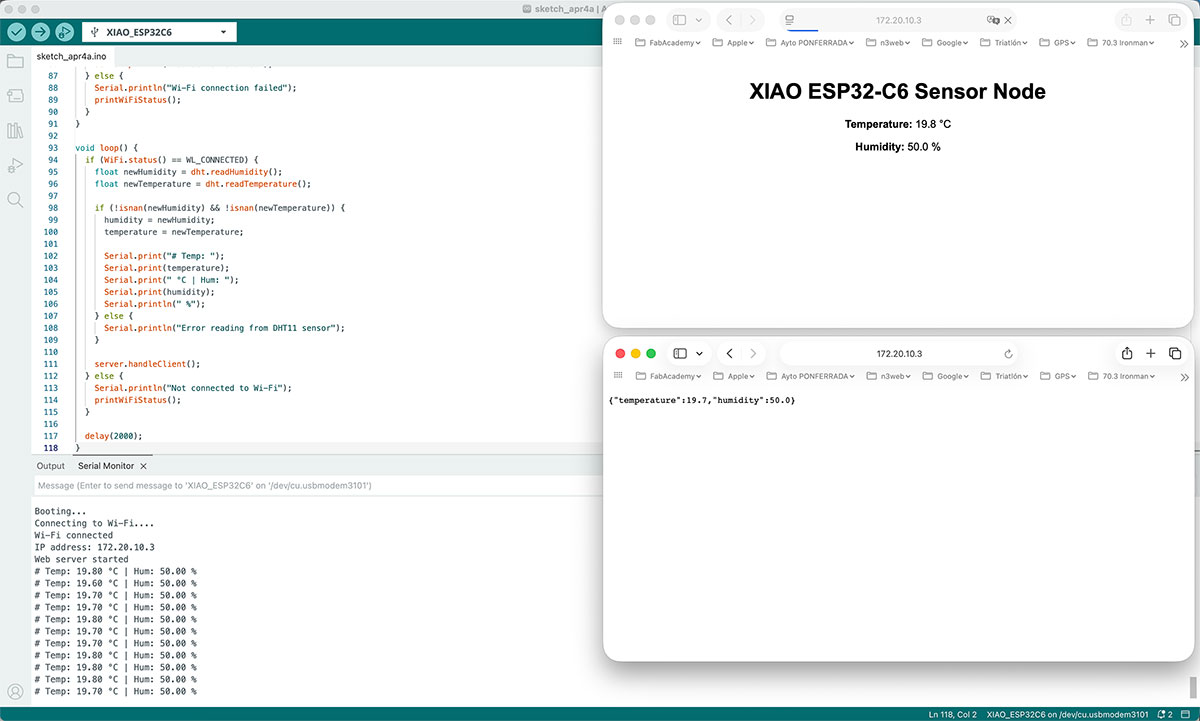
Task: Expand n3web folder in bottom Safari window
Action: 890,376
